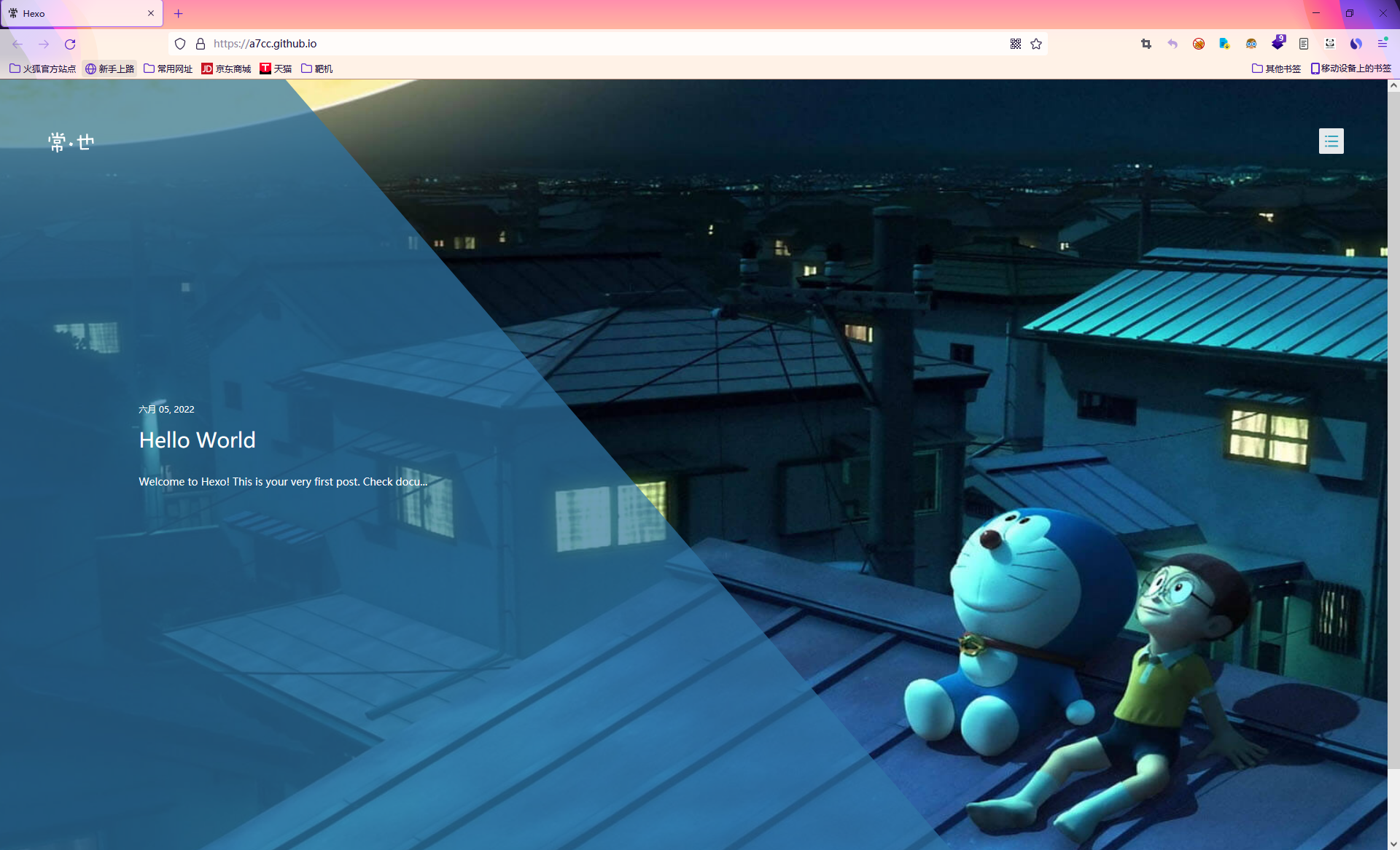Open the document download extension icon
Viewport: 1400px width, 850px height.
1225,44
